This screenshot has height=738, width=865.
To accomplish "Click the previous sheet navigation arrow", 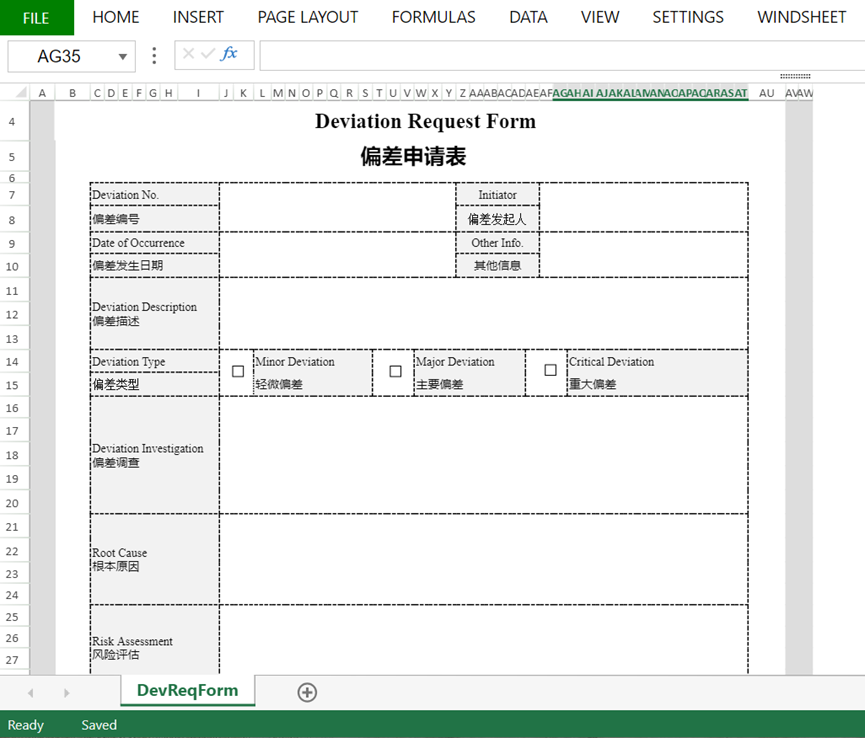I will (x=30, y=692).
